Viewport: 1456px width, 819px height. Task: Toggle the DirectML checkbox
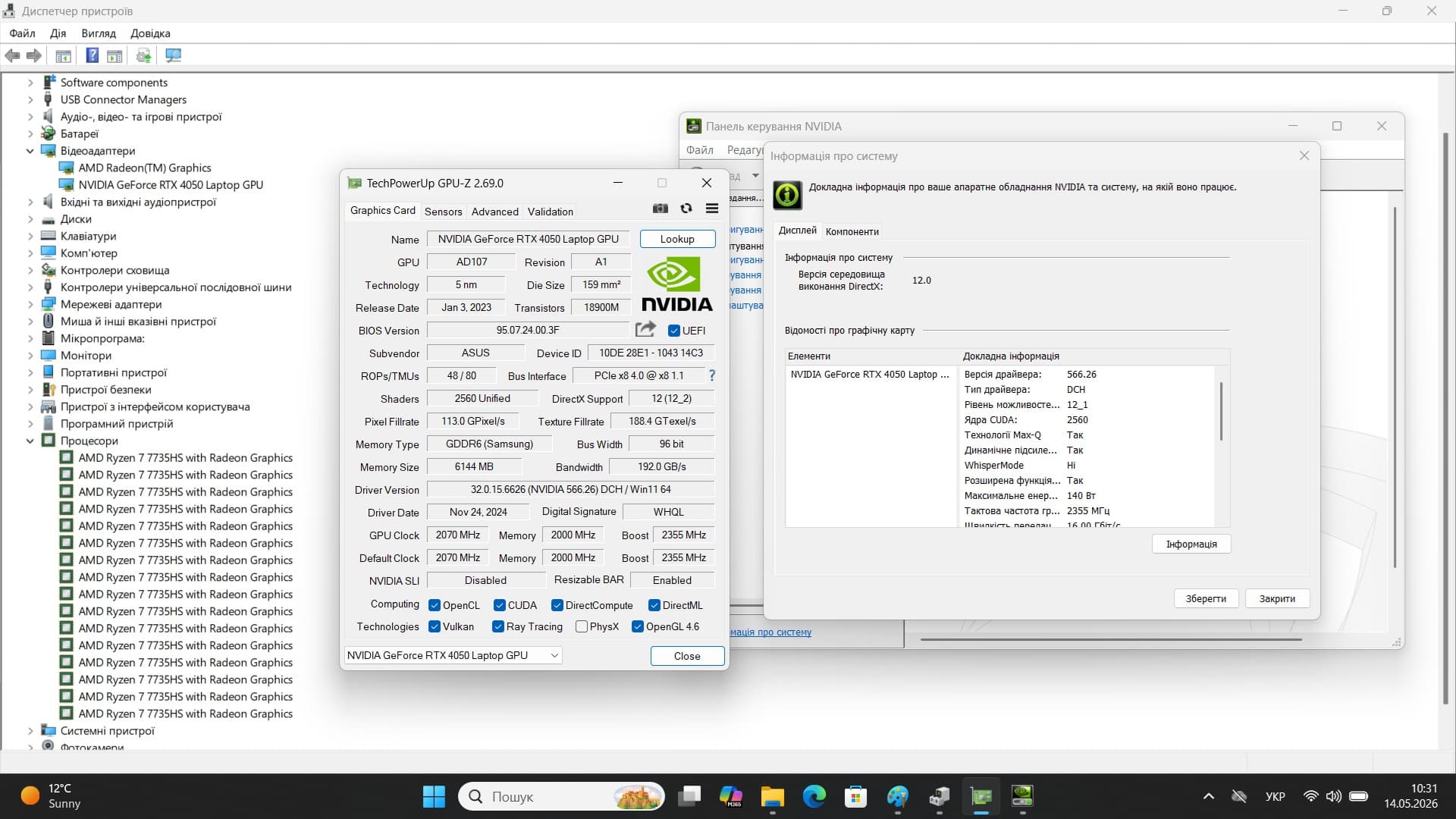(654, 605)
